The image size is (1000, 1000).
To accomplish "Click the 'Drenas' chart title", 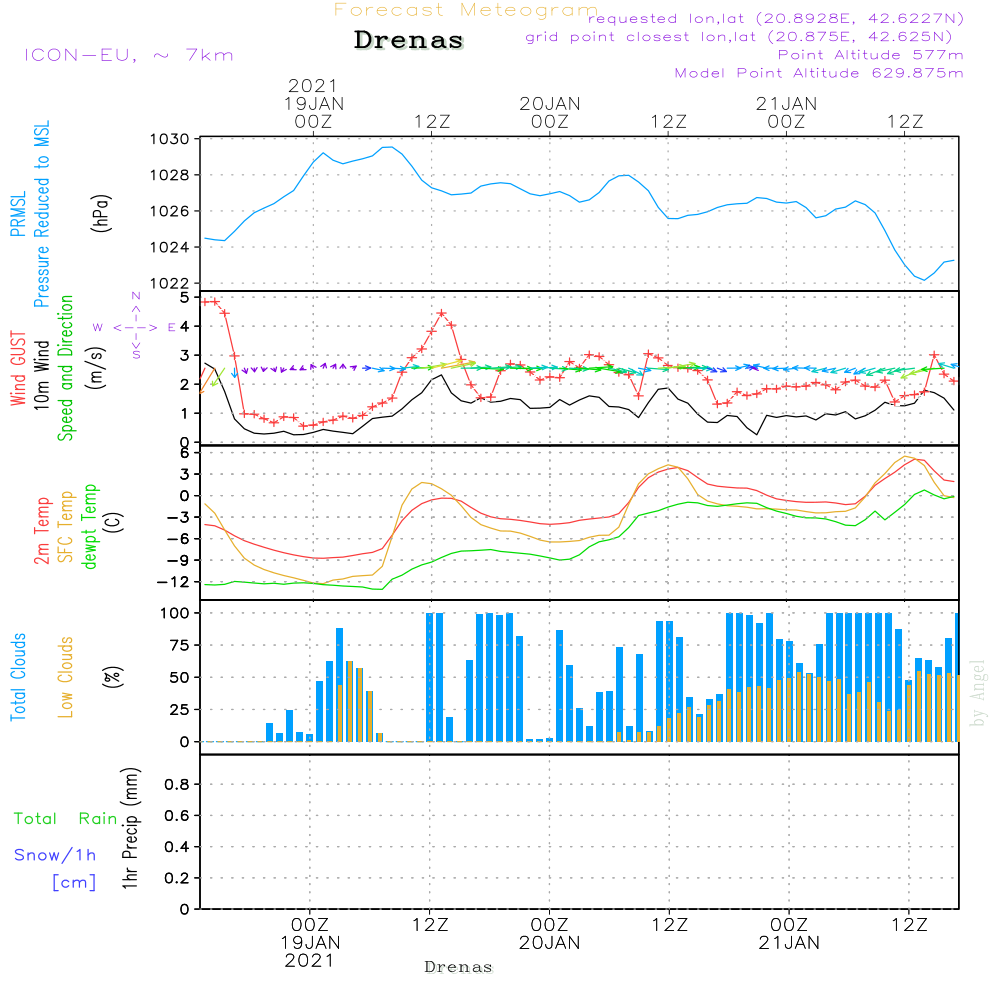I will (x=409, y=40).
